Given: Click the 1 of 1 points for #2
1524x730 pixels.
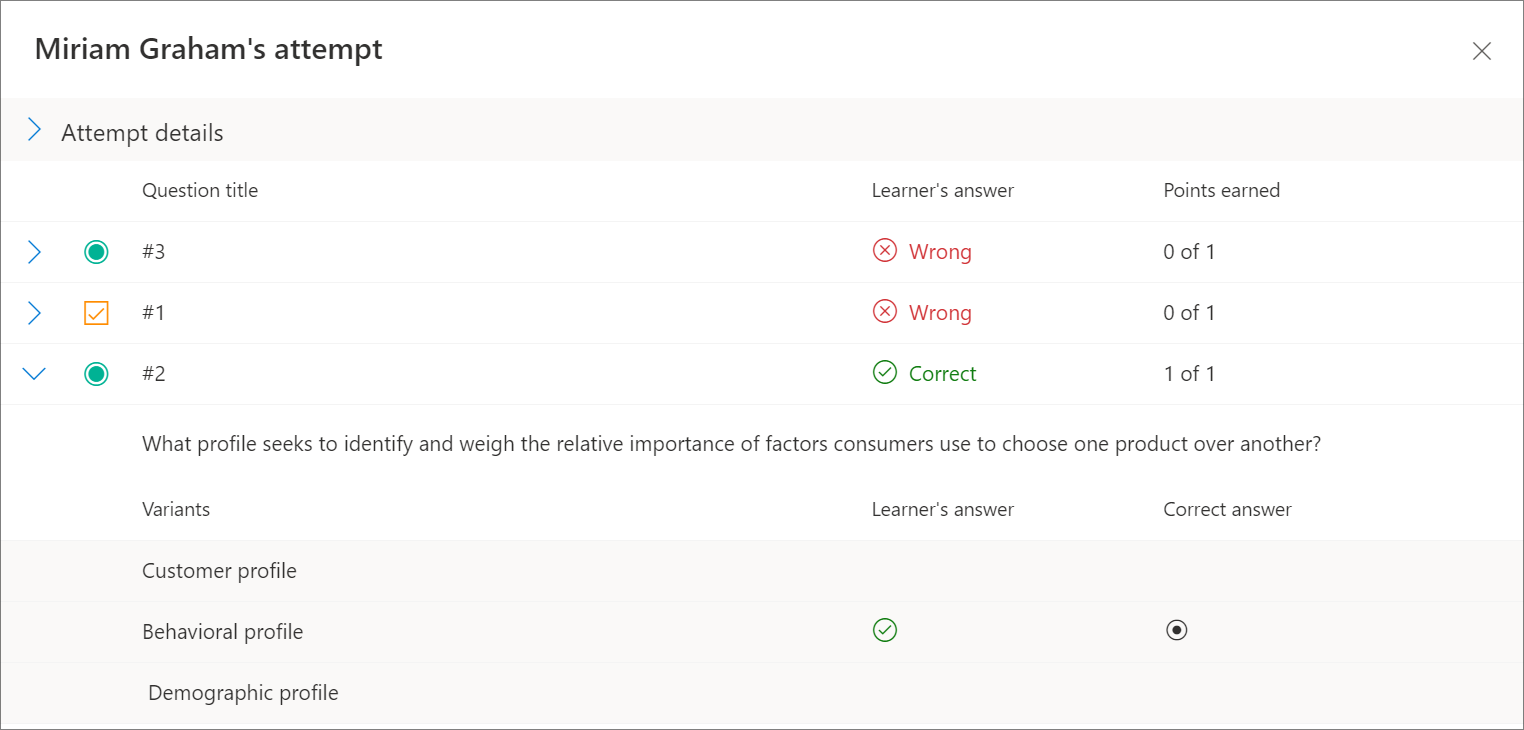Looking at the screenshot, I should point(1189,374).
